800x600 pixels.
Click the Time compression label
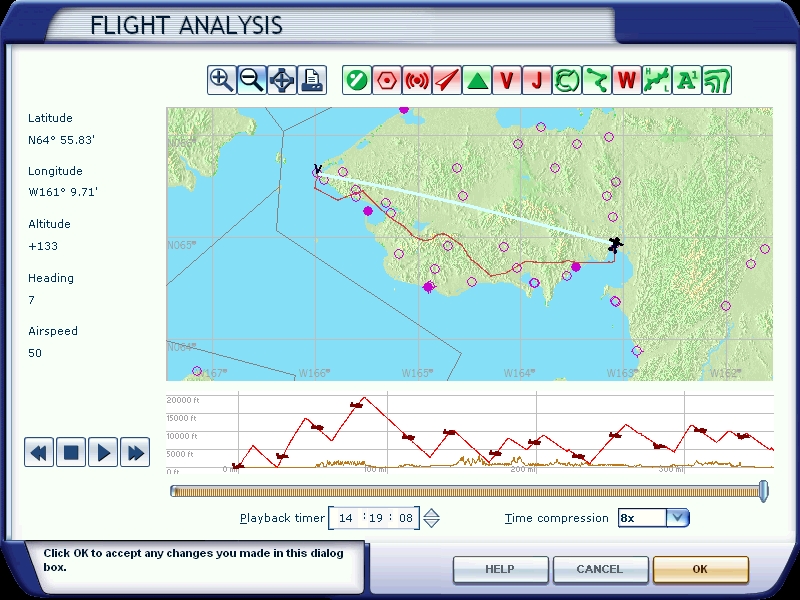(557, 518)
